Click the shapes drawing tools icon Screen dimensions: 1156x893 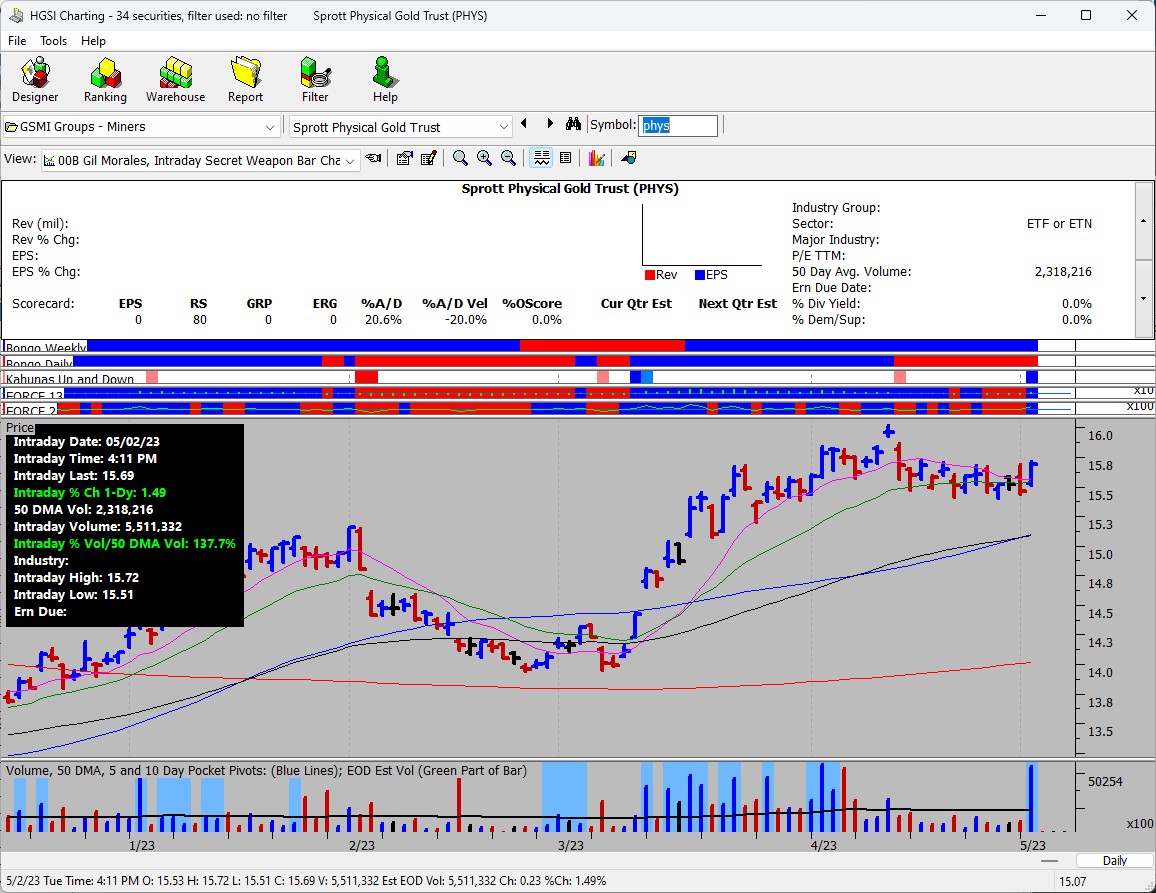tap(629, 158)
